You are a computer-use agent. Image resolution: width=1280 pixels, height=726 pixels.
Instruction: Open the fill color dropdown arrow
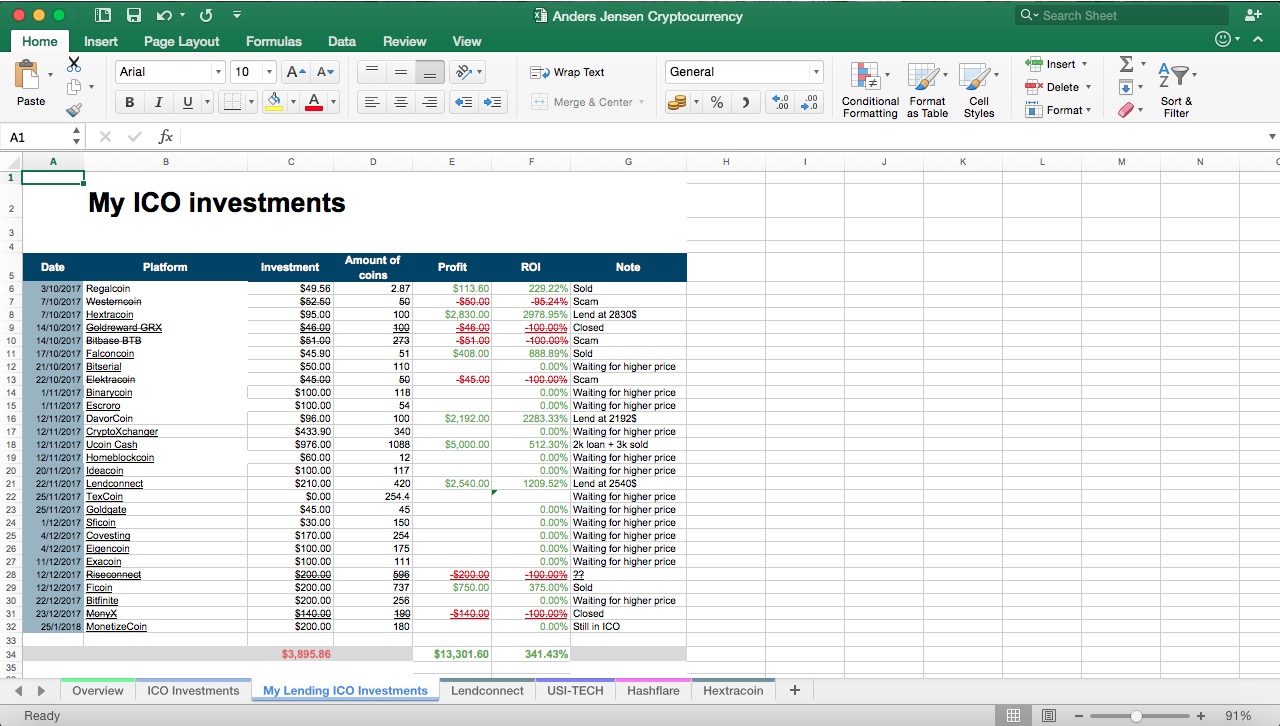point(293,102)
